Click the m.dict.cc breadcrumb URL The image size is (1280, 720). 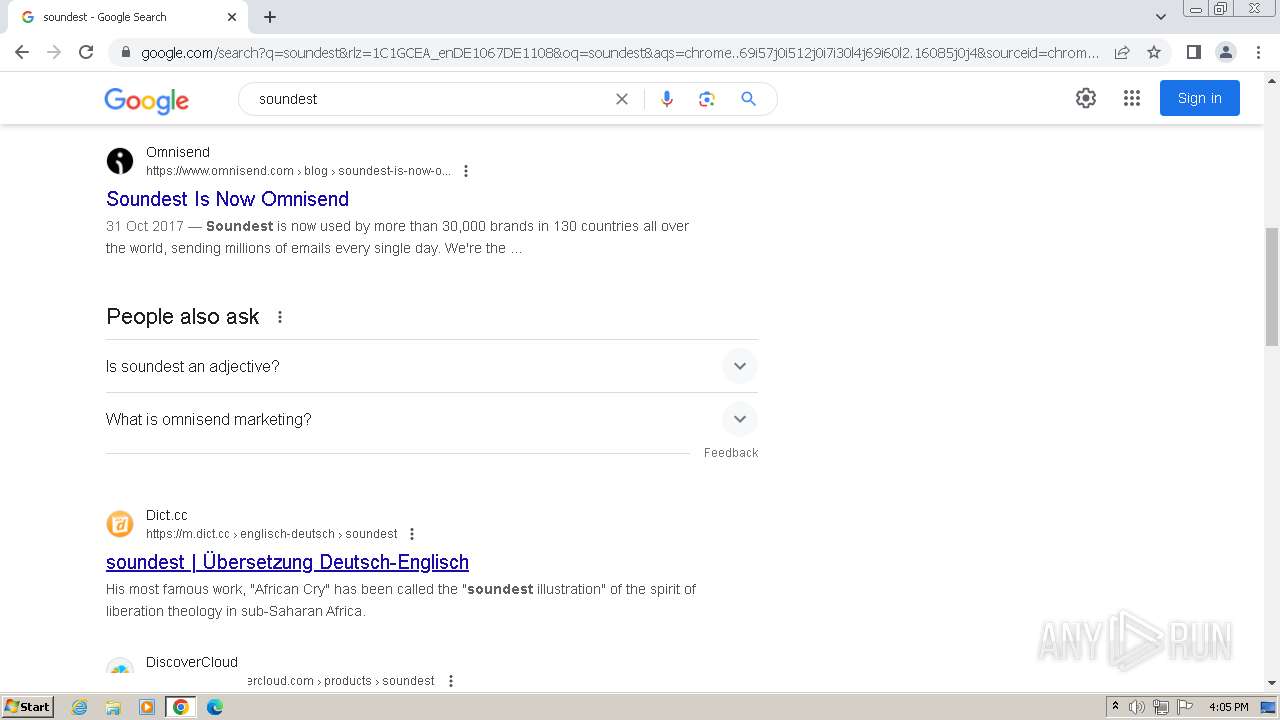[x=272, y=534]
